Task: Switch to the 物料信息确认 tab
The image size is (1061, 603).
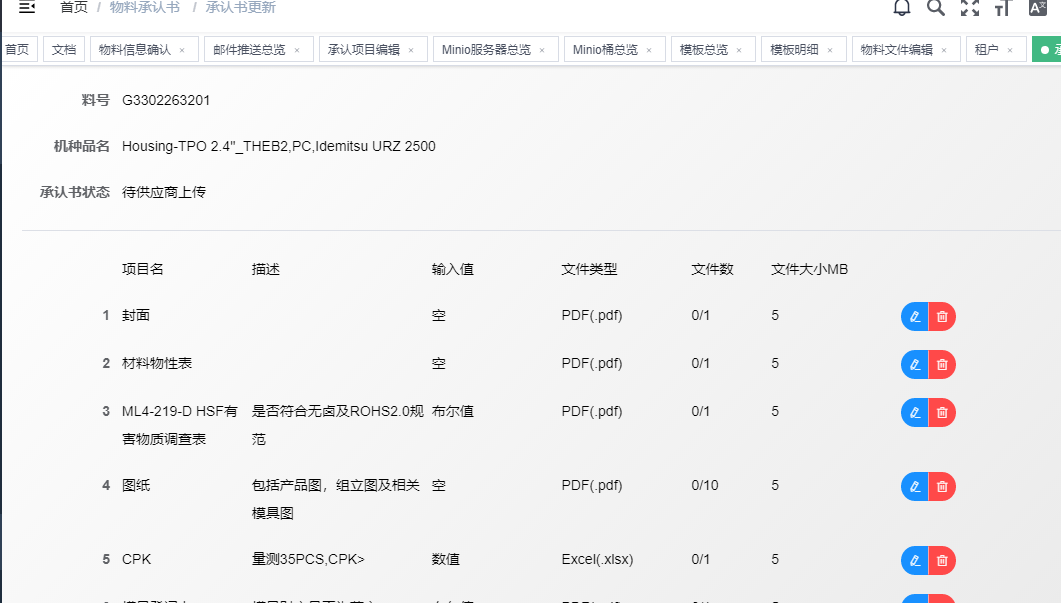Action: [134, 50]
